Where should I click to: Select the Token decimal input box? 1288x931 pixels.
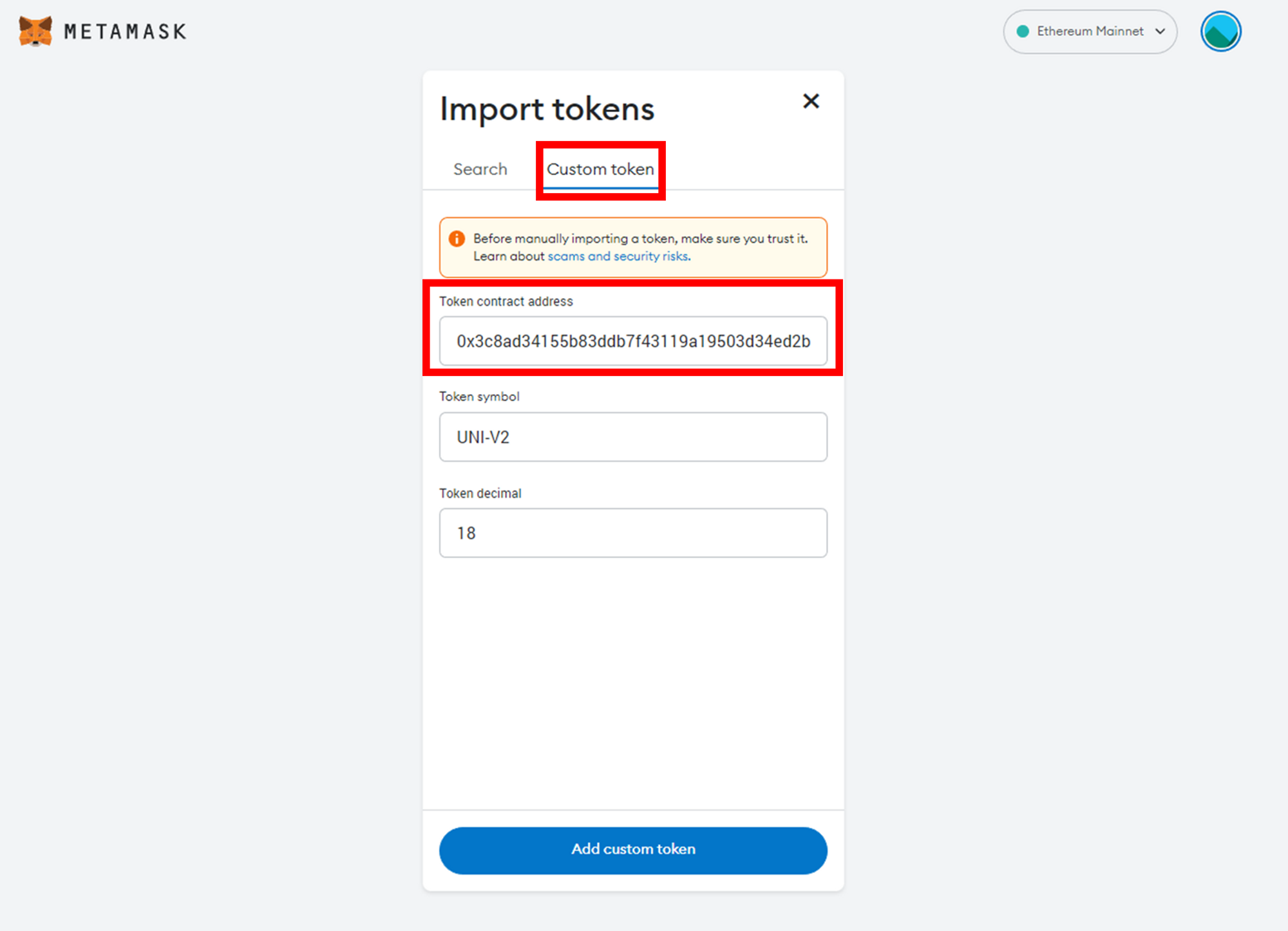tap(633, 533)
